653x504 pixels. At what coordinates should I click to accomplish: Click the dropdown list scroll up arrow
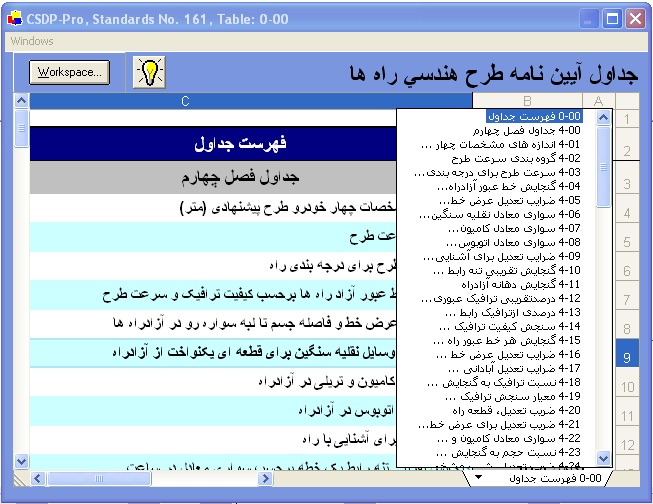[603, 118]
